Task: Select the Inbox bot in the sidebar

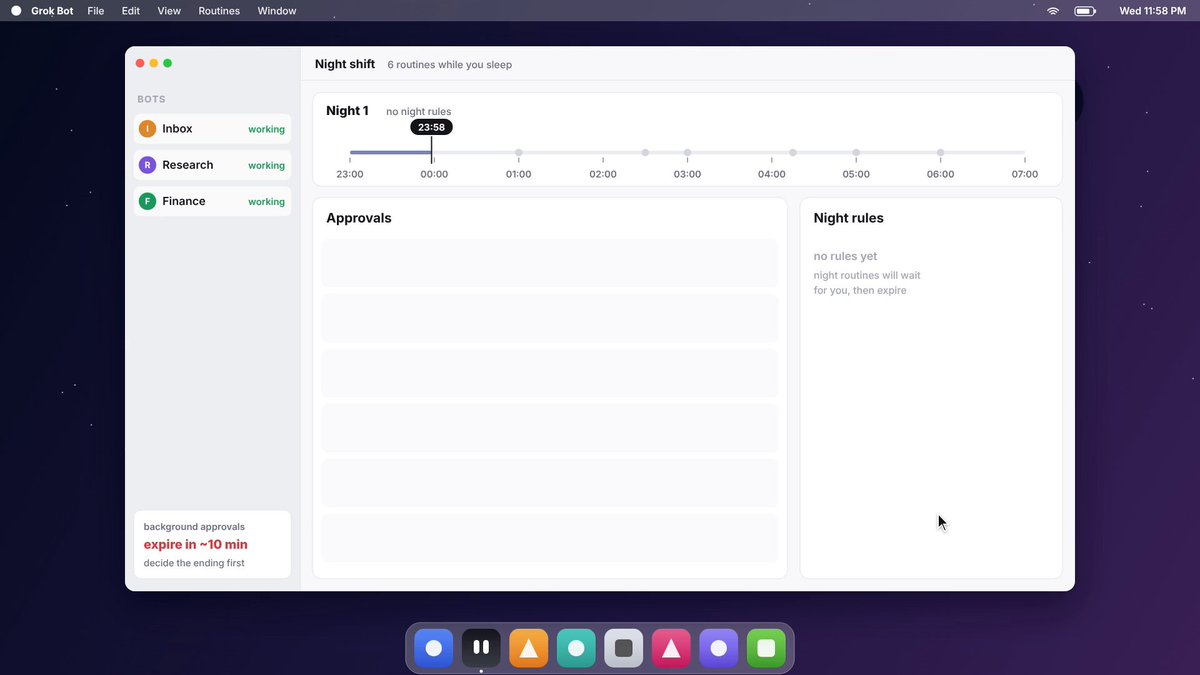Action: pos(212,129)
